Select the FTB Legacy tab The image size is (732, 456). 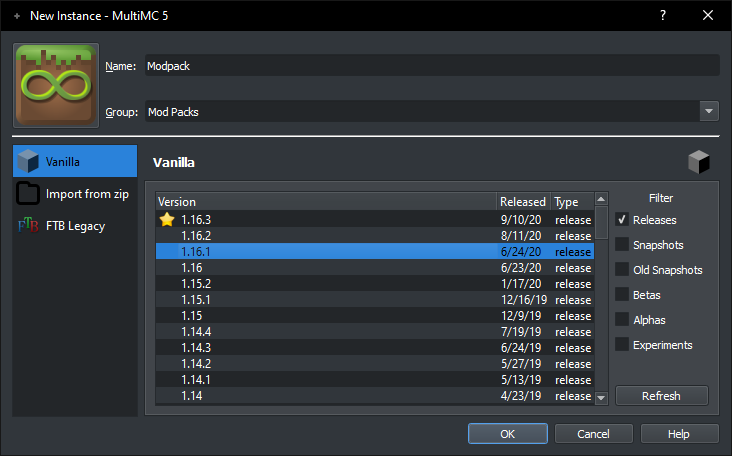coord(75,225)
